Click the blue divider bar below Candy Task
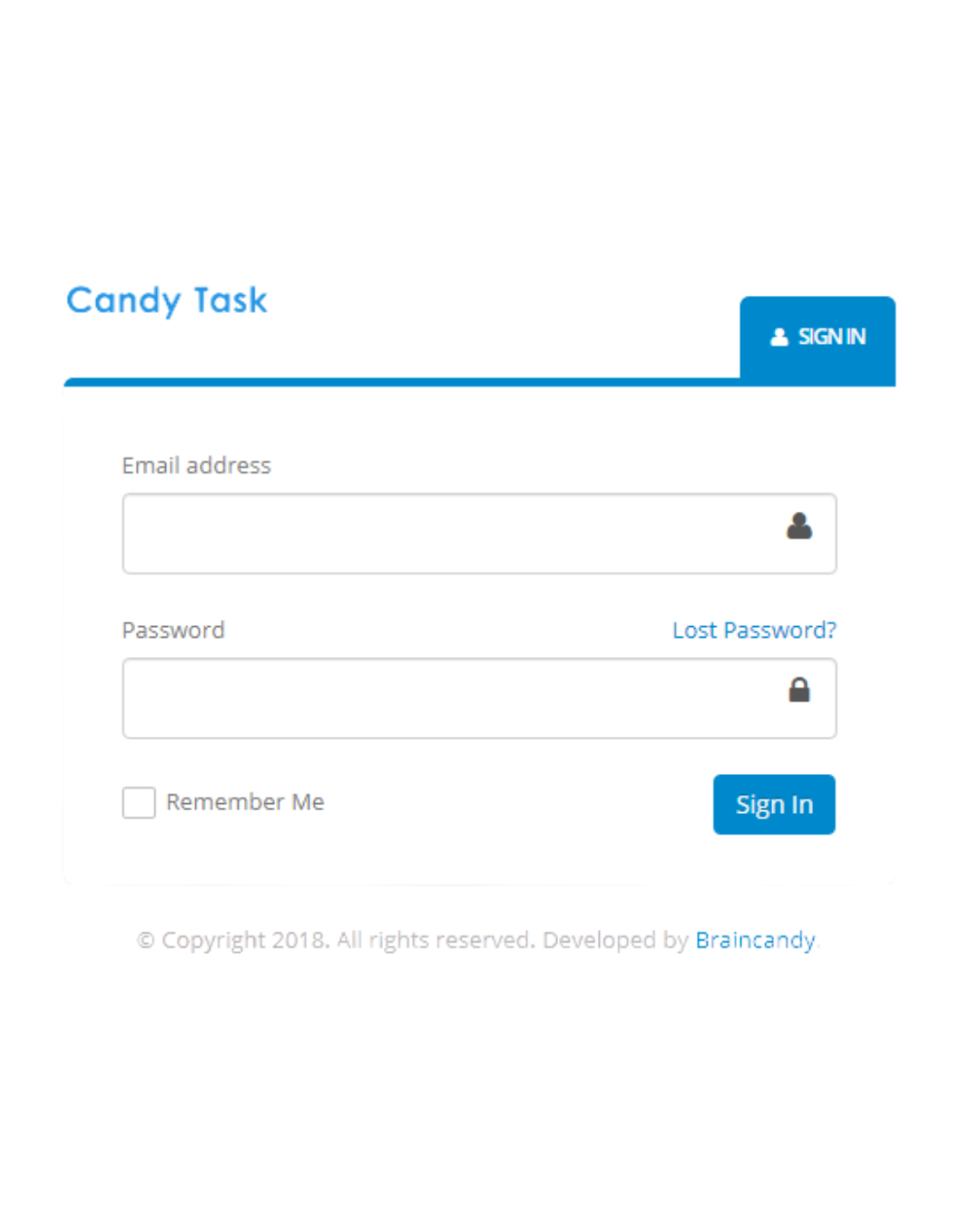 pos(401,382)
